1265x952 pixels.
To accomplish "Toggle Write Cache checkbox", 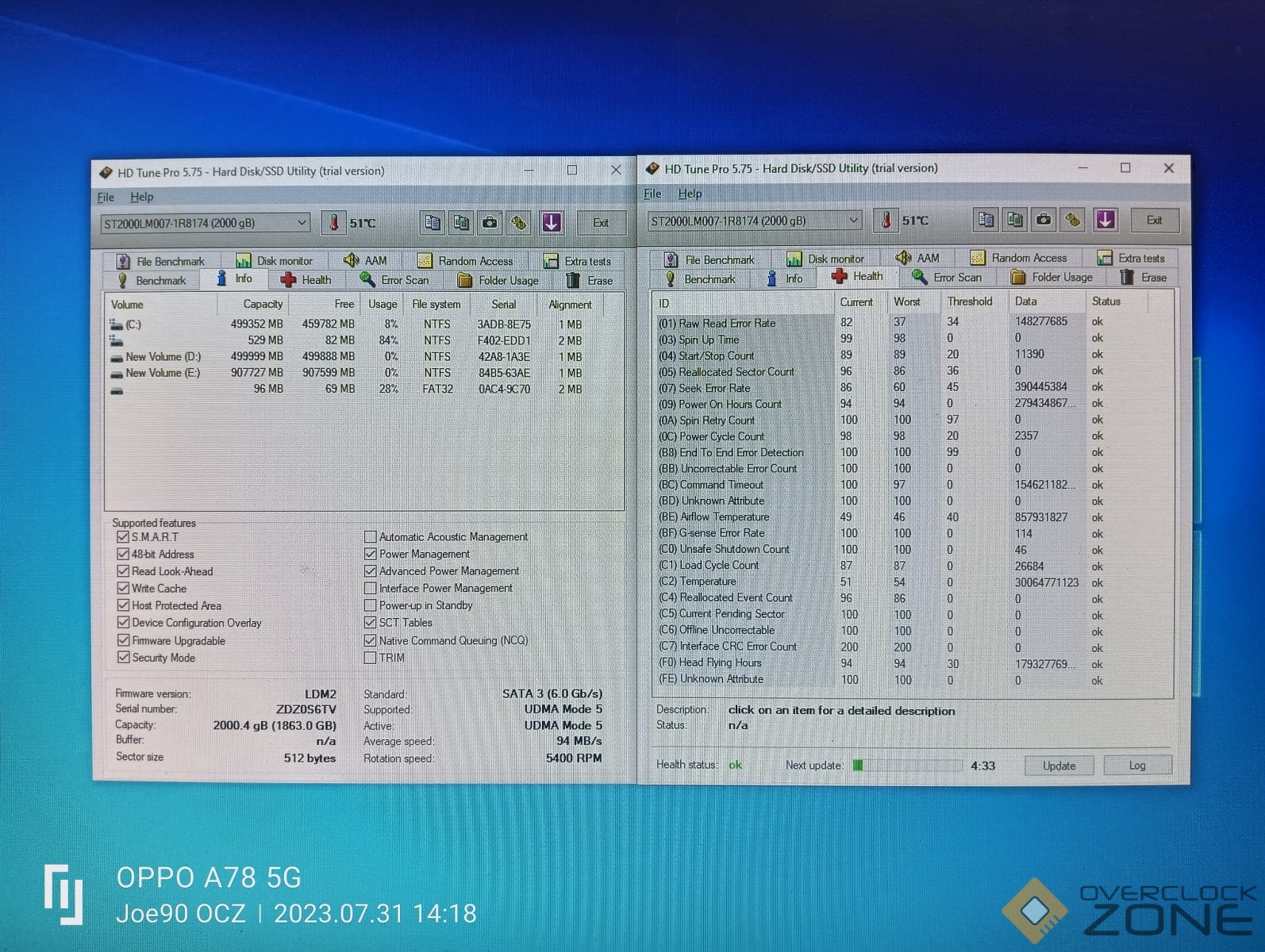I will click(x=123, y=588).
